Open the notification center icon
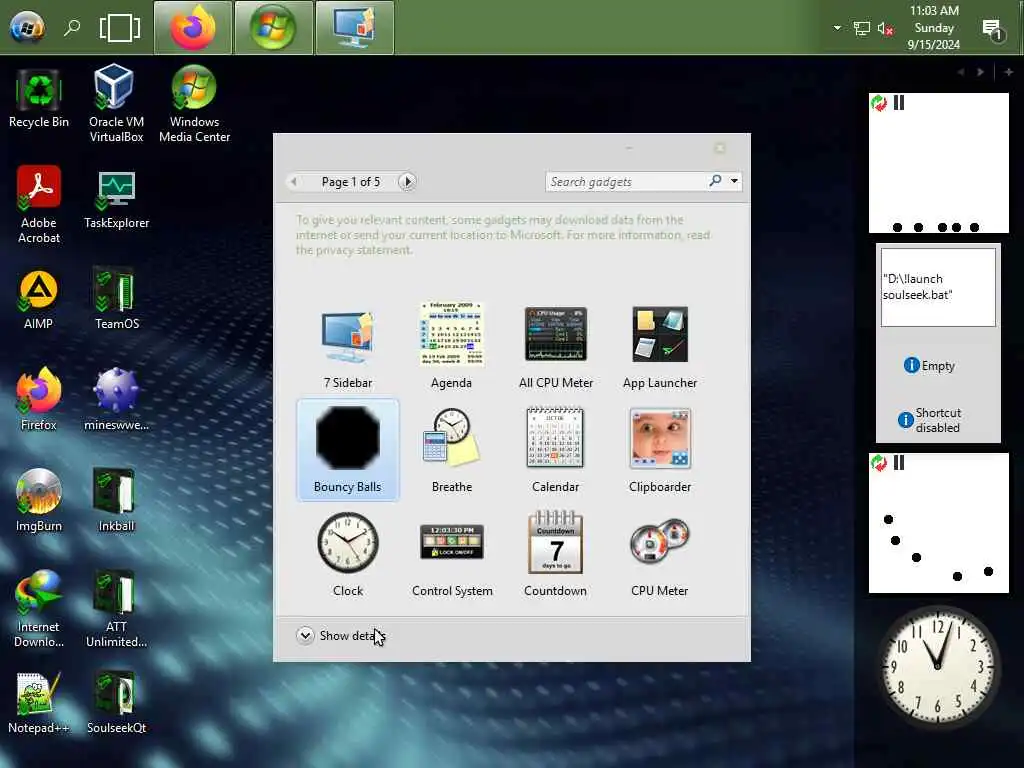The width and height of the screenshot is (1024, 768). click(993, 29)
